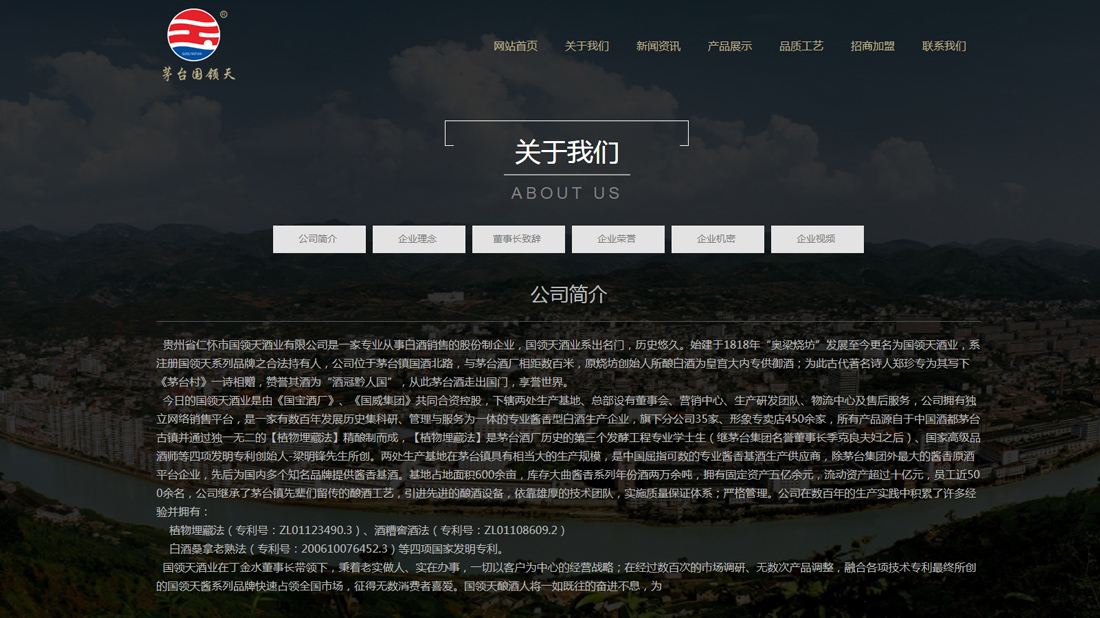Select the 公司简介 tab button

(x=319, y=239)
